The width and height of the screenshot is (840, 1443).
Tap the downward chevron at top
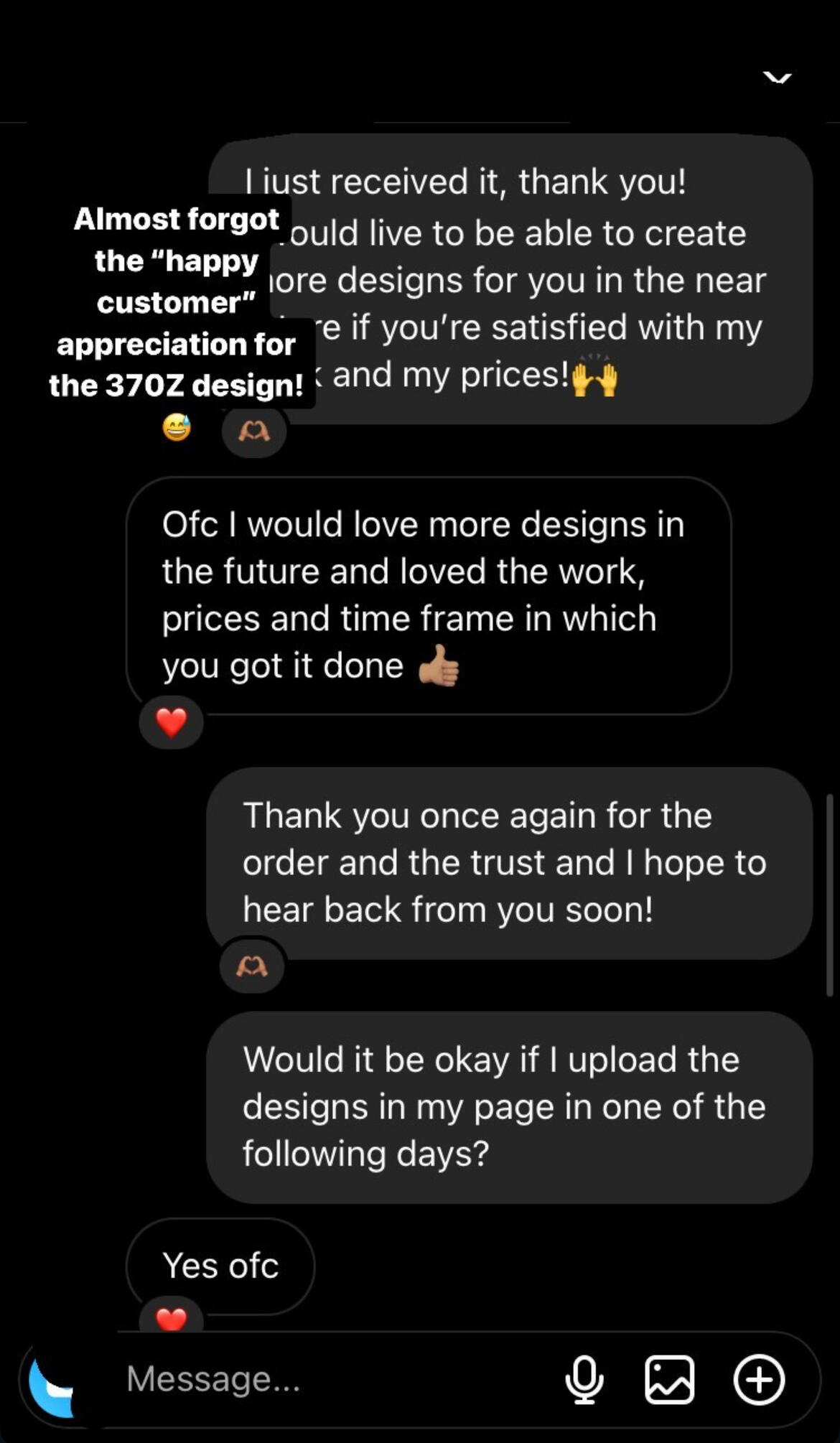tap(777, 78)
